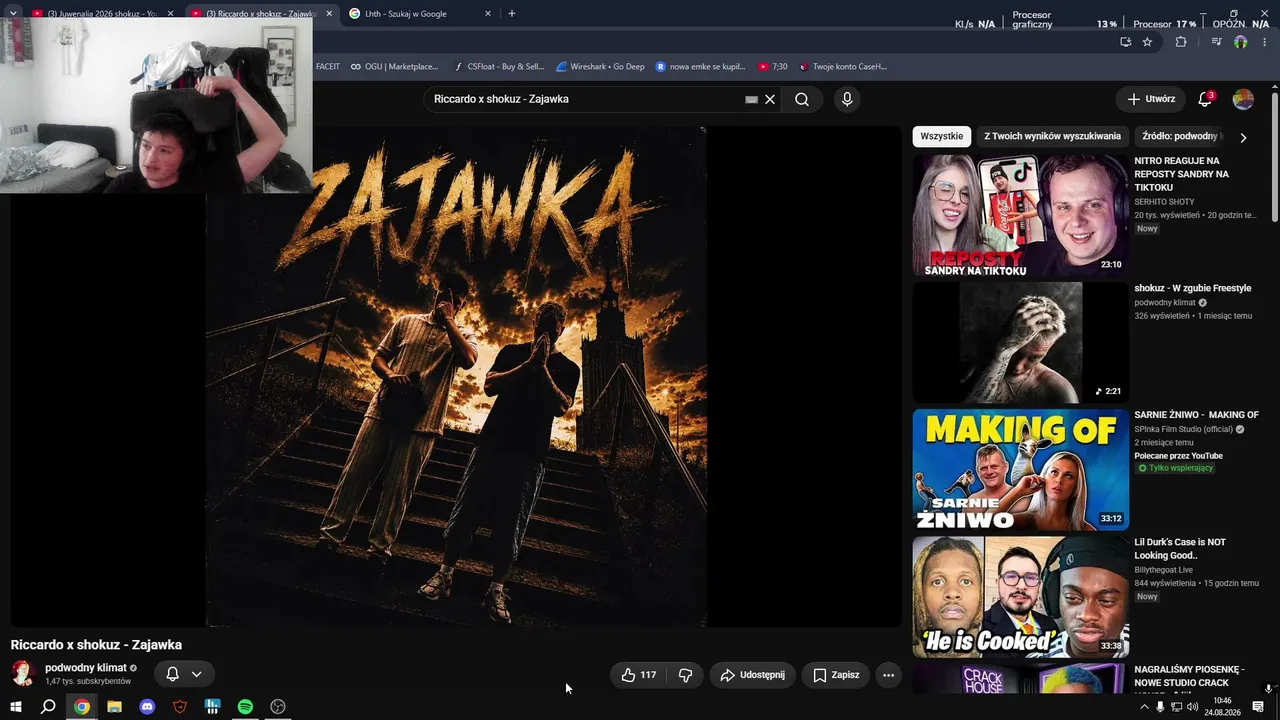Close the 'Lhth - Szukaj w Google' tab

click(488, 14)
